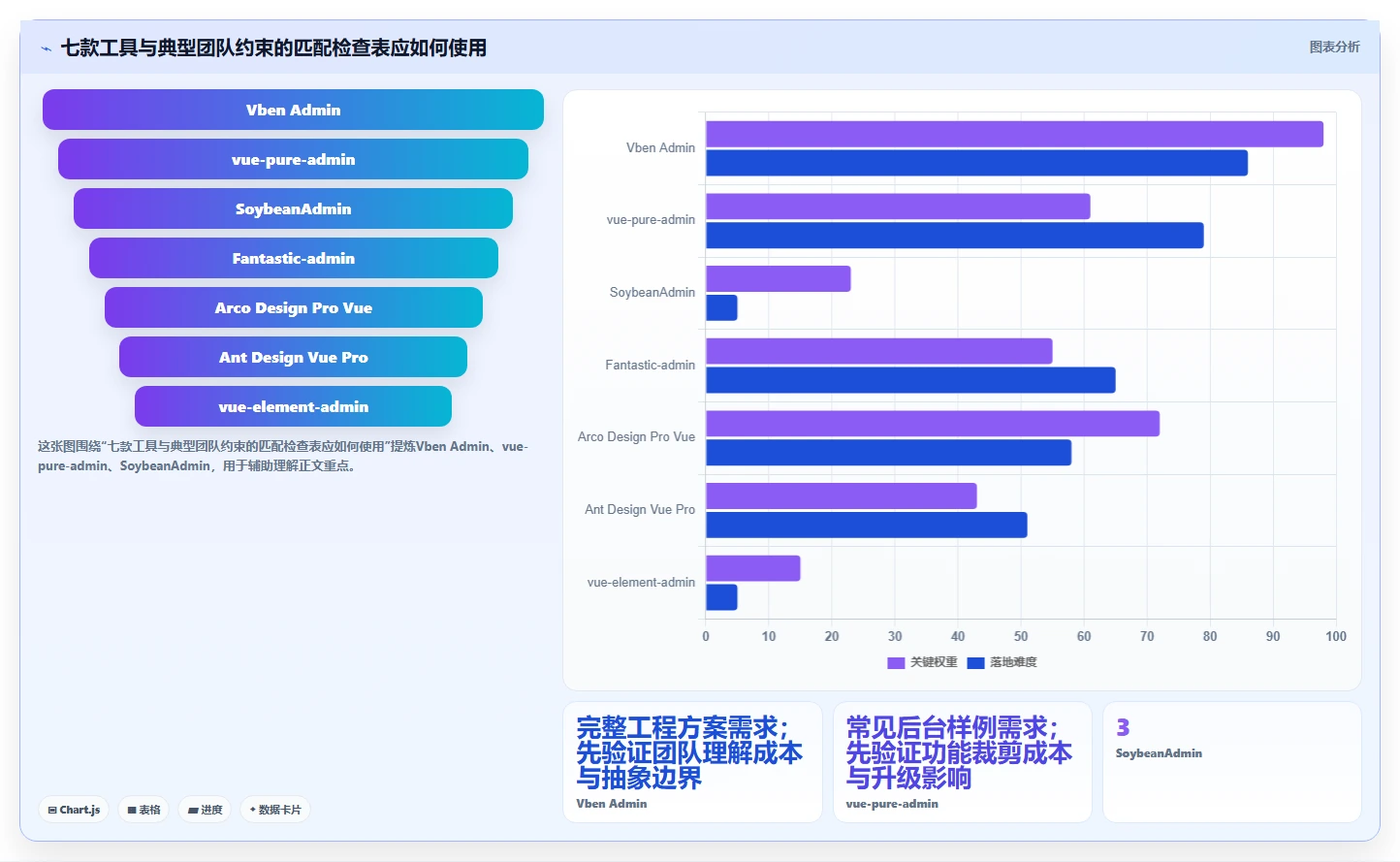
Task: Select the Vben Admin funnel bar
Action: click(293, 110)
